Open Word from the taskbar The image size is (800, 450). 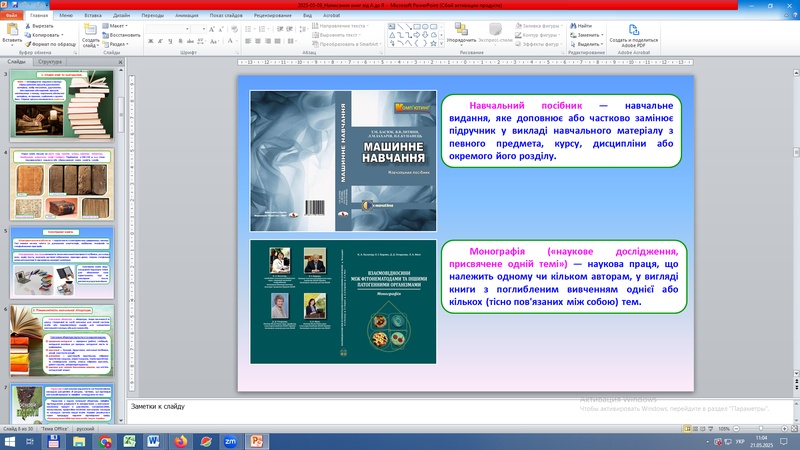tap(154, 441)
